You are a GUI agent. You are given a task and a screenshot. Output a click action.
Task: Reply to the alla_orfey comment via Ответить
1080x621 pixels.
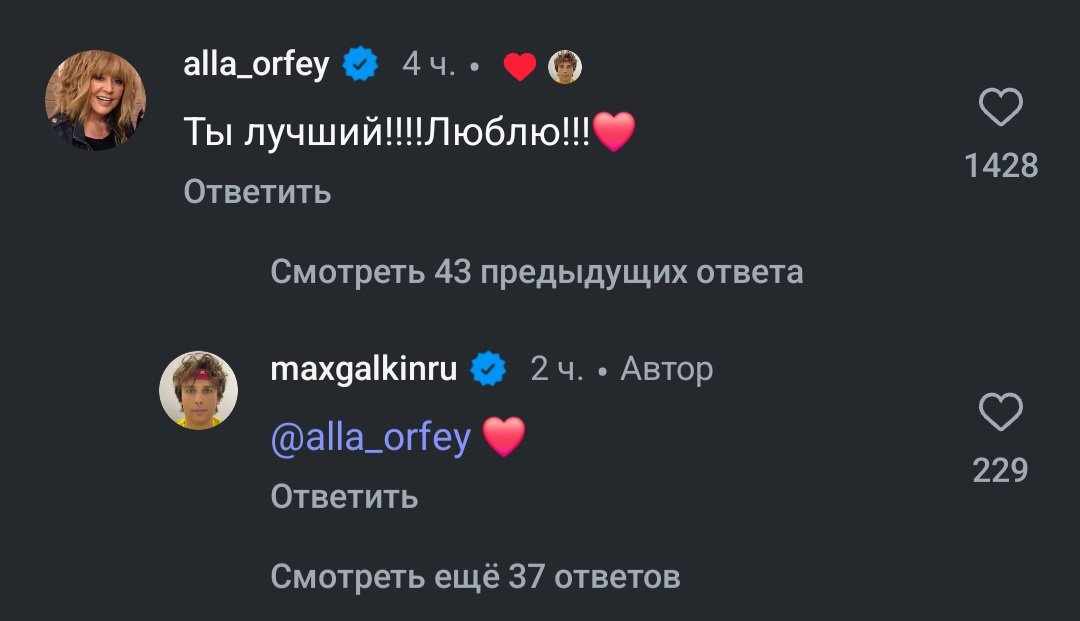(257, 191)
